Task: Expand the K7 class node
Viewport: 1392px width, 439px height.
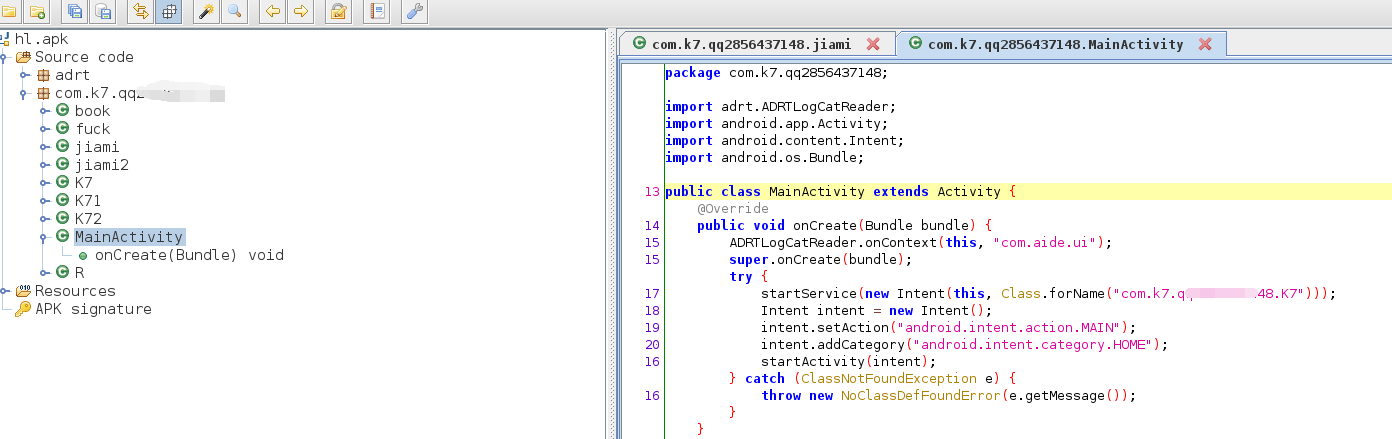Action: coord(45,183)
